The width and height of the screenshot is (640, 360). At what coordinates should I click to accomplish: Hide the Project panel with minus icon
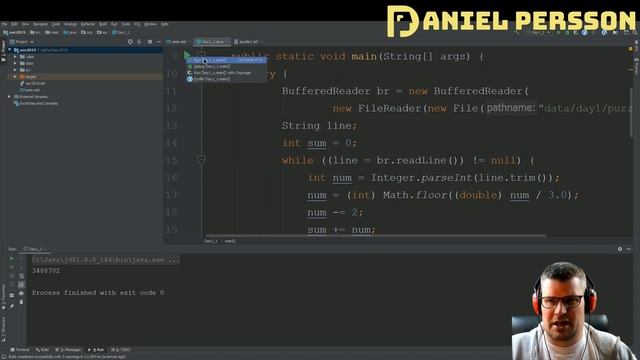click(158, 42)
